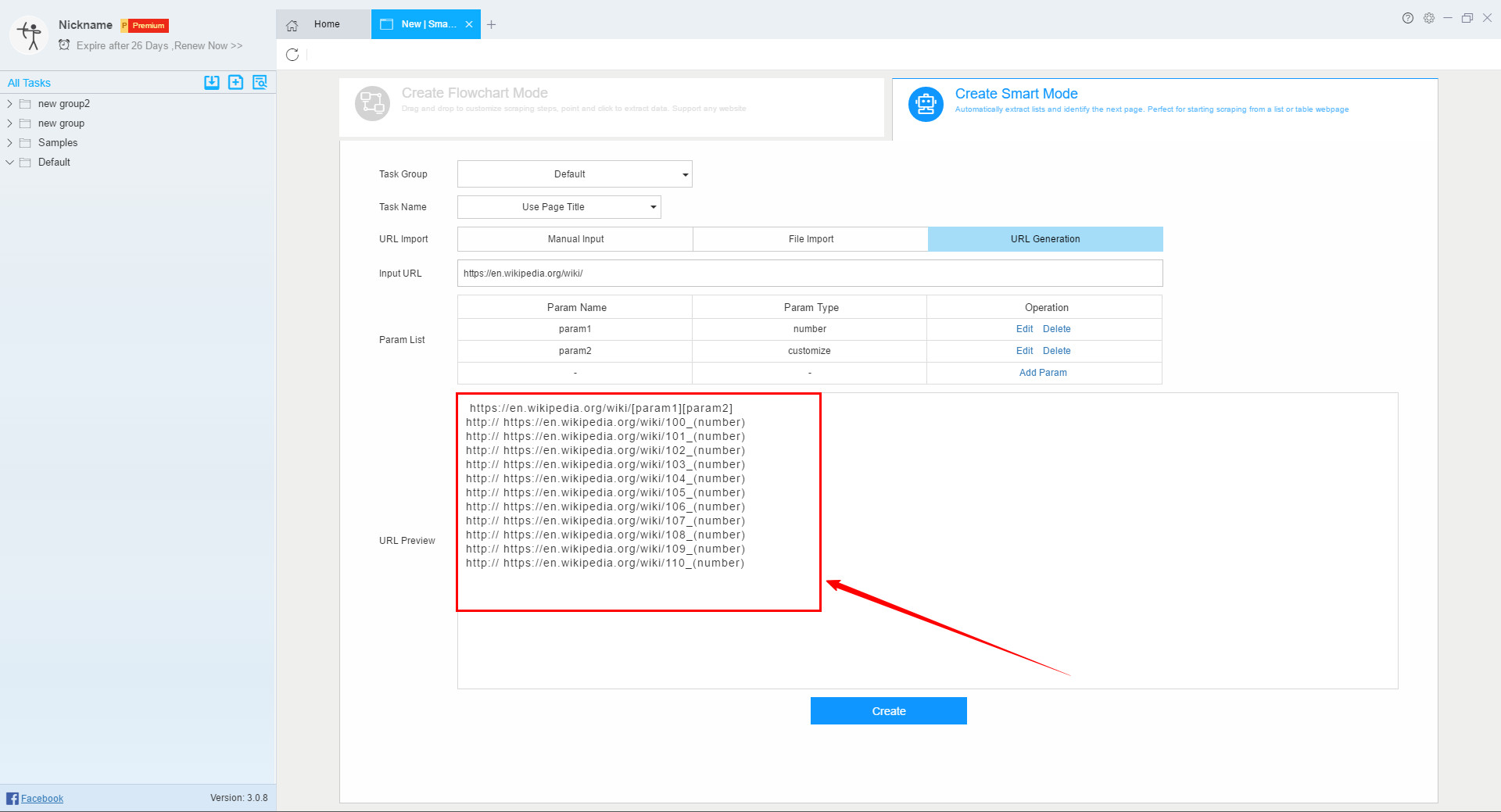Screen dimensions: 1501x812
Task: Edit the param1 parameter
Action: [x=1024, y=329]
